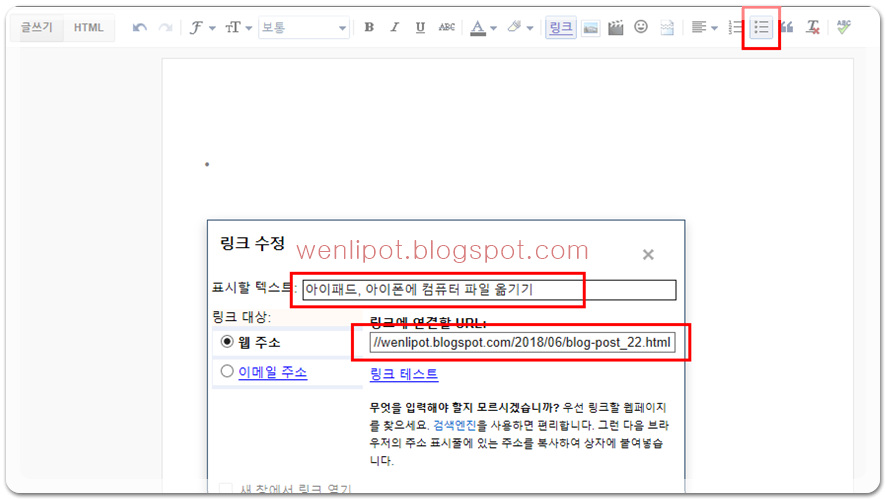Apply bulleted list formatting
Image resolution: width=886 pixels, height=499 pixels.
click(x=761, y=27)
